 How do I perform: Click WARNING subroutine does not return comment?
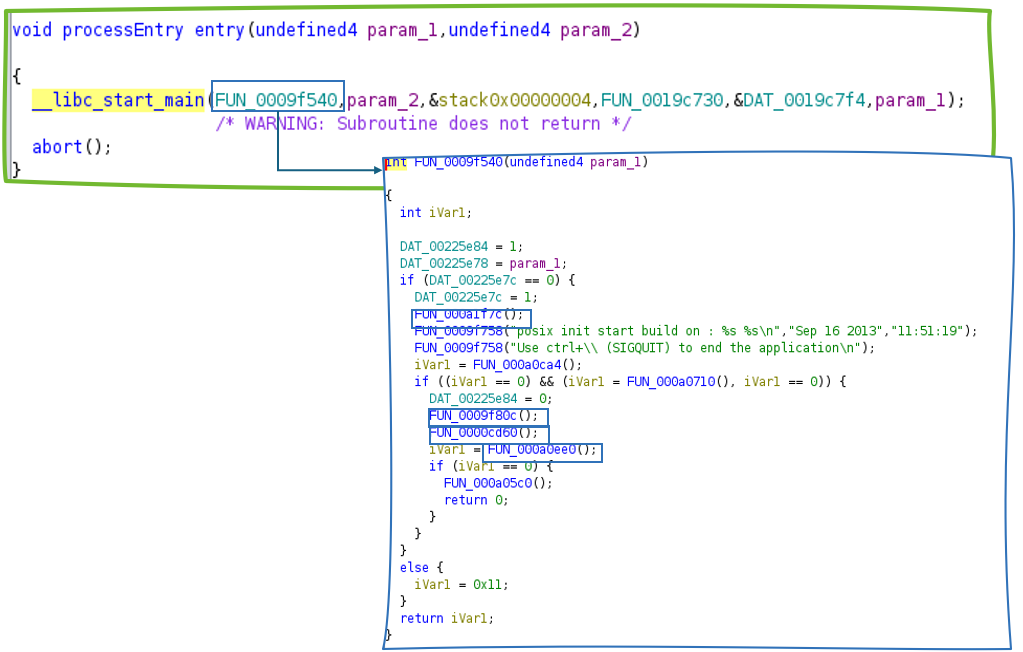pos(423,123)
